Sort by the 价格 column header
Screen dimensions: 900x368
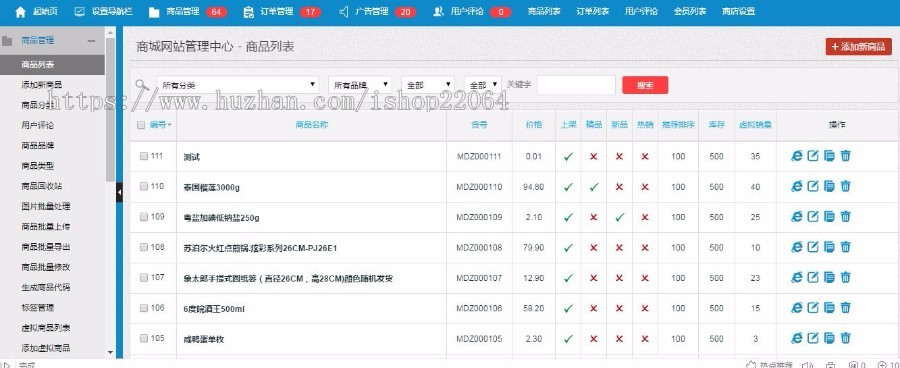tap(534, 125)
